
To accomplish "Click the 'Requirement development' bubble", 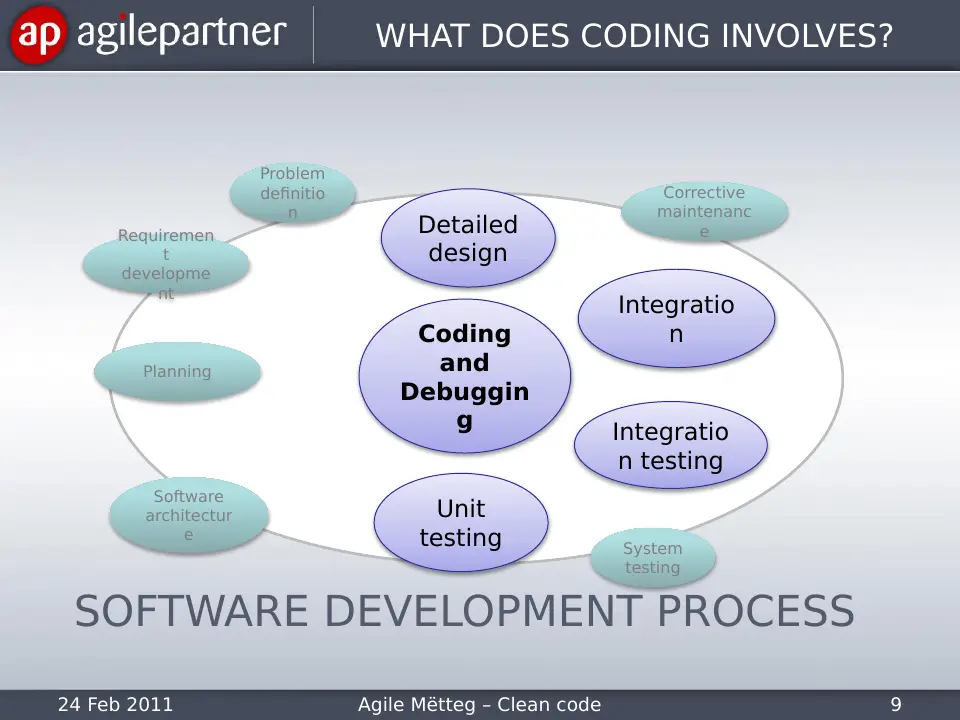I will point(166,264).
